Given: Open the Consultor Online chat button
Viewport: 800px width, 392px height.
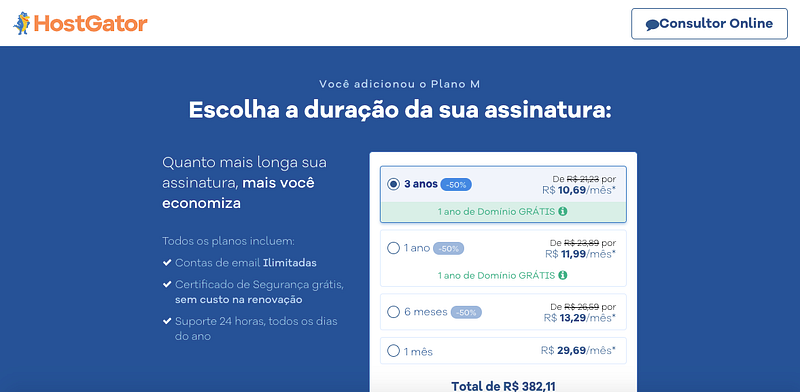Looking at the screenshot, I should coord(709,23).
